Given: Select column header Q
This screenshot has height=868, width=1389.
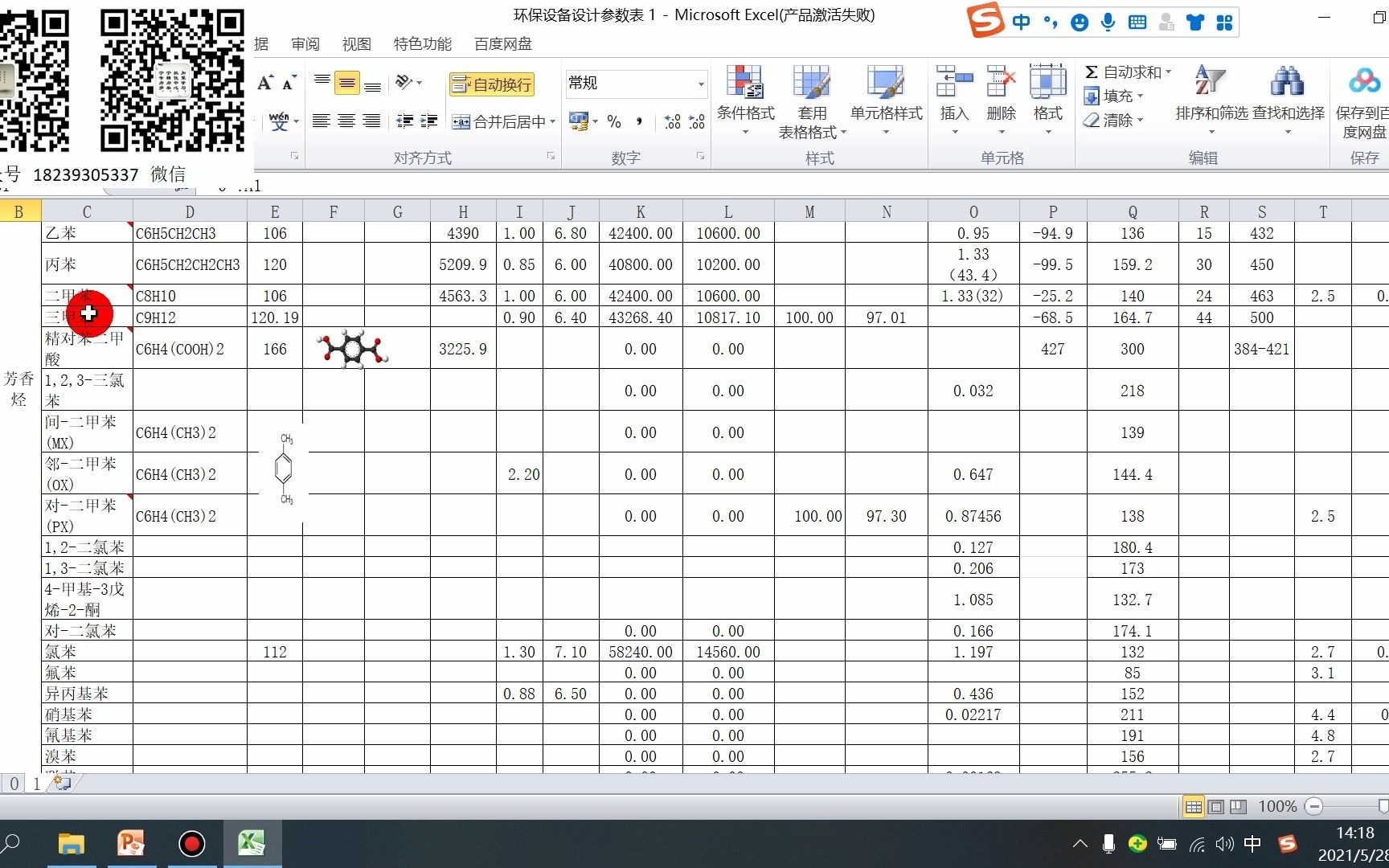Looking at the screenshot, I should tap(1133, 212).
